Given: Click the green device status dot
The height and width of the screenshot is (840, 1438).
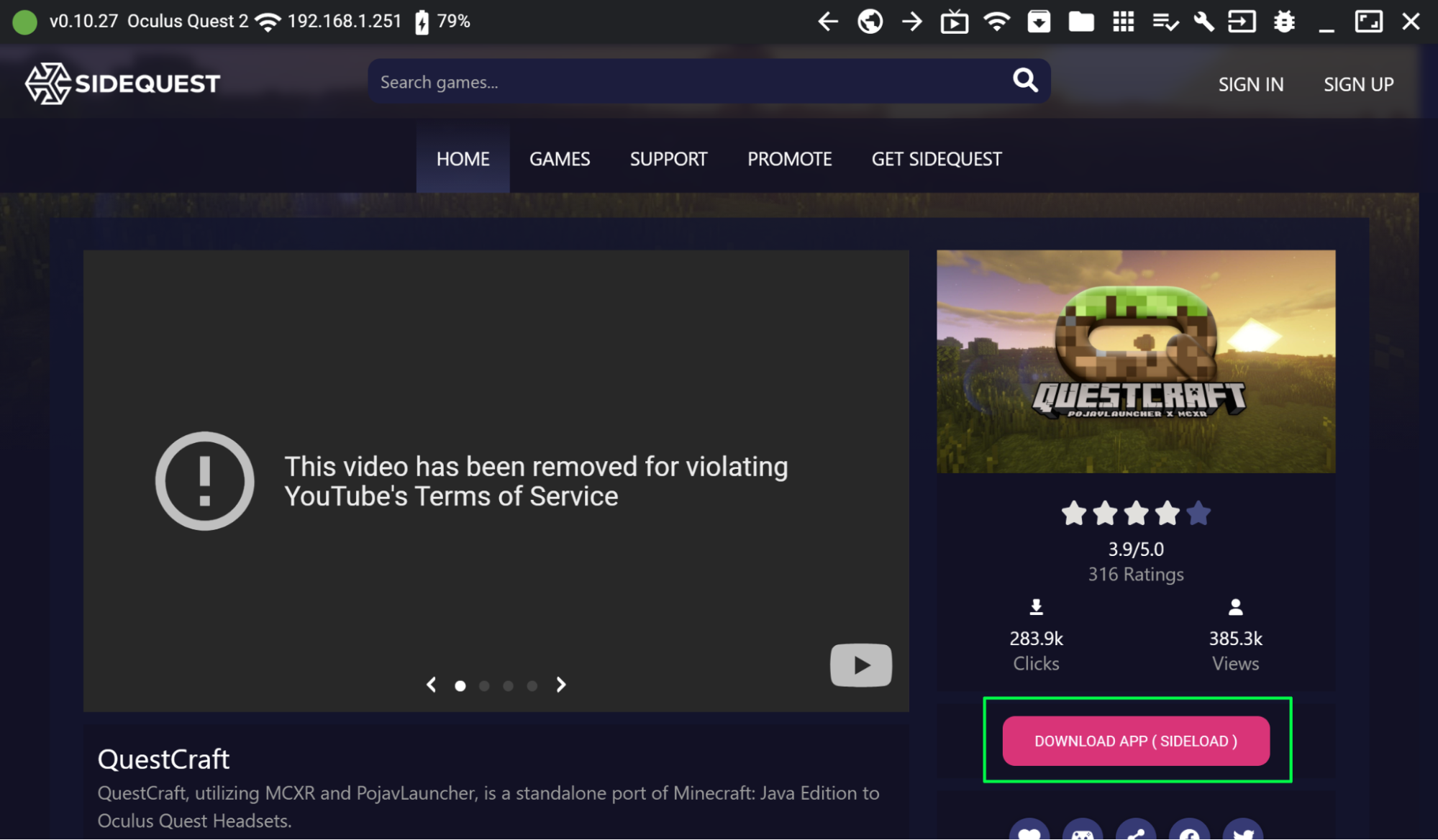Looking at the screenshot, I should pyautogui.click(x=24, y=22).
